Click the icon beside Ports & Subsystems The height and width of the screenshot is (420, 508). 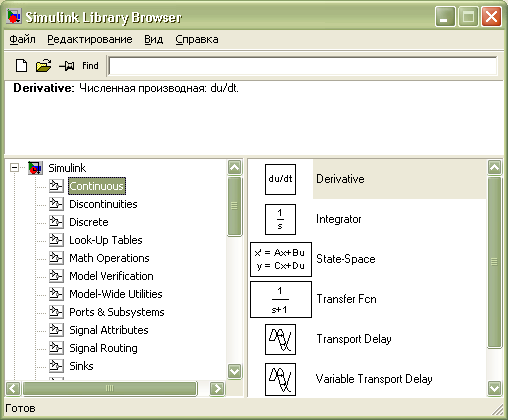56,312
